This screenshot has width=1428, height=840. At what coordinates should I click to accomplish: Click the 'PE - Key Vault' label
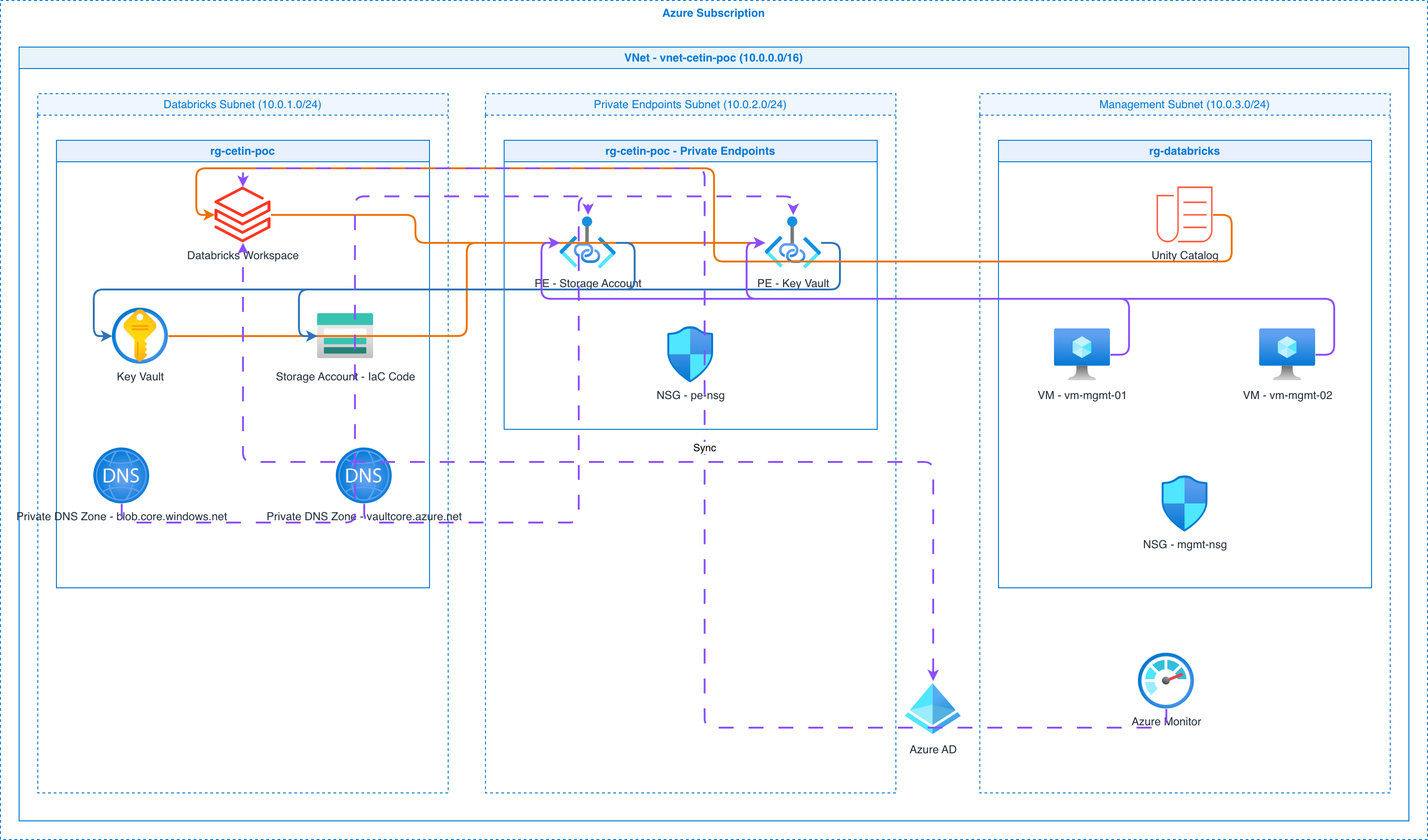click(793, 283)
